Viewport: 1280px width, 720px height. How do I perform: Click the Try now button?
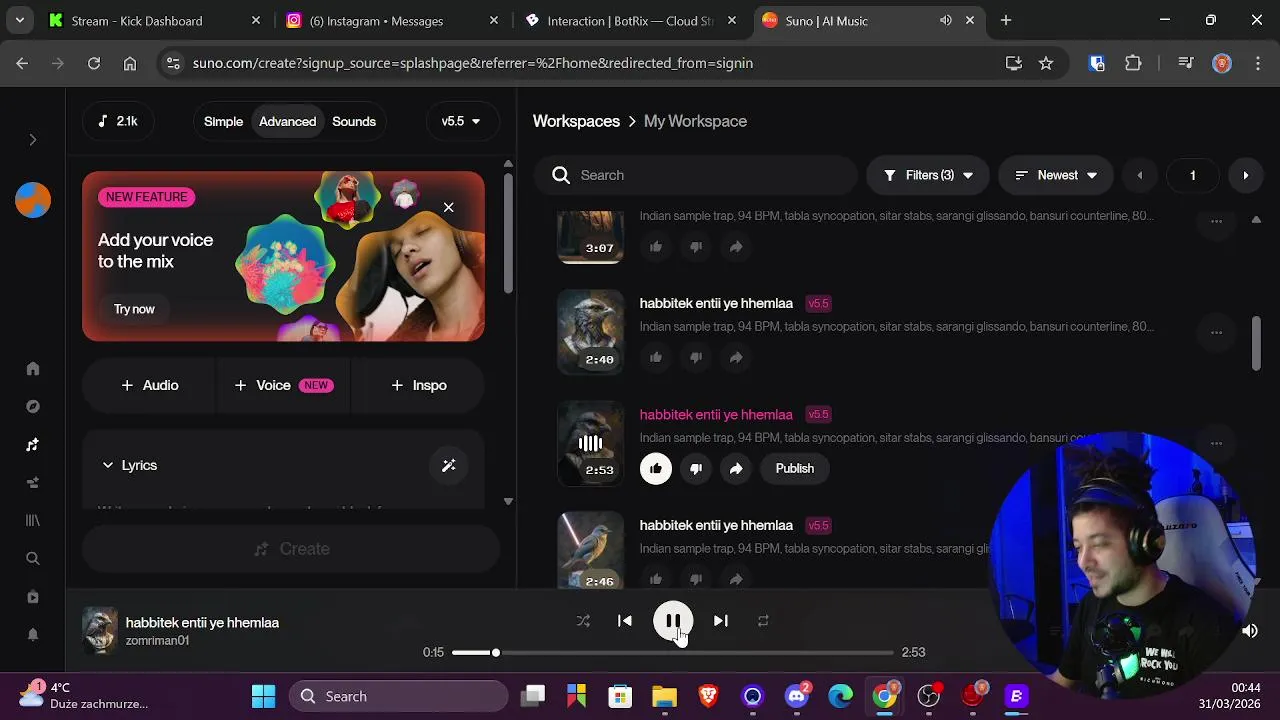(134, 309)
